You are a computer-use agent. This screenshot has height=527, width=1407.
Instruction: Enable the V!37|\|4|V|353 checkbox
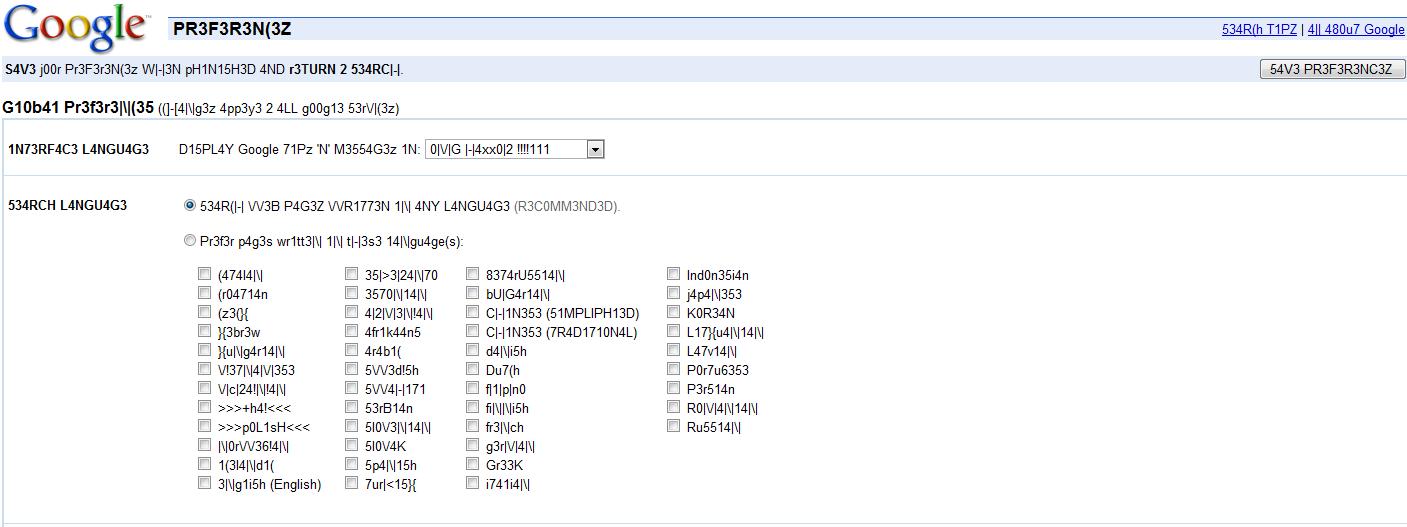pos(205,369)
